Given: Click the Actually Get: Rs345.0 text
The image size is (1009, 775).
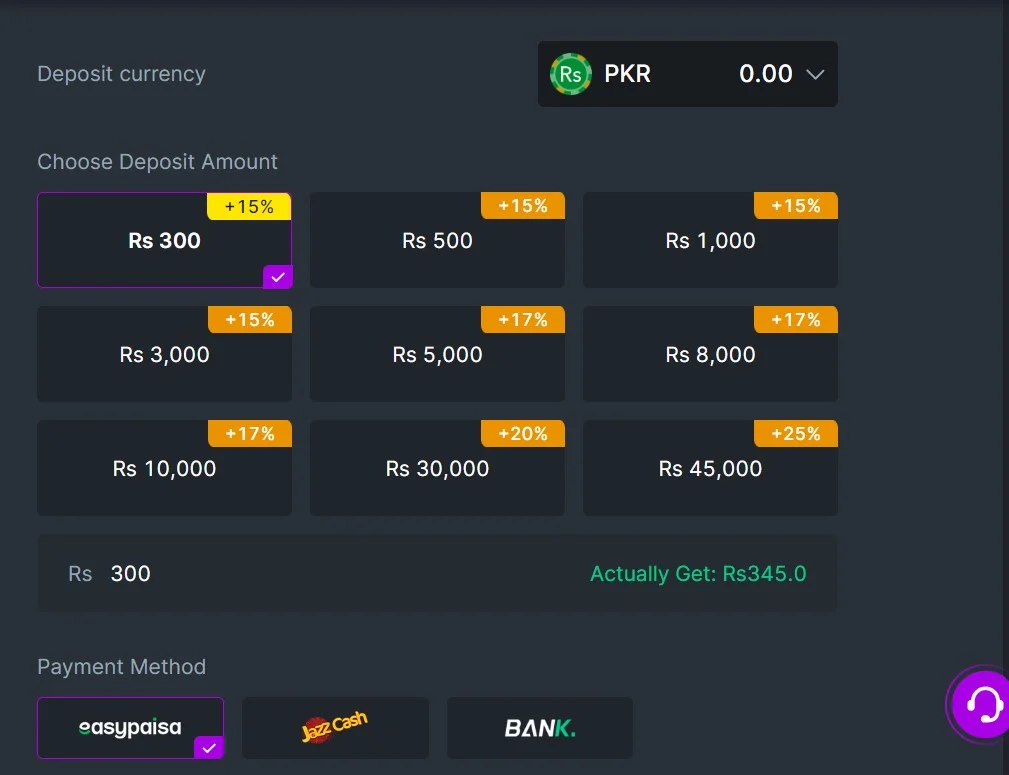Looking at the screenshot, I should (698, 573).
